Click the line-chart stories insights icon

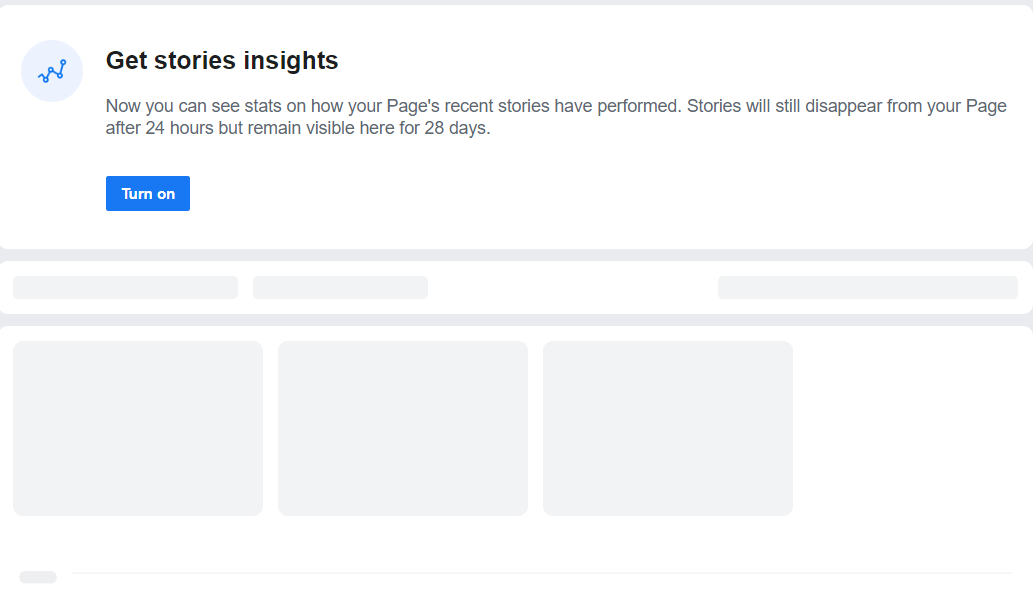coord(51,71)
